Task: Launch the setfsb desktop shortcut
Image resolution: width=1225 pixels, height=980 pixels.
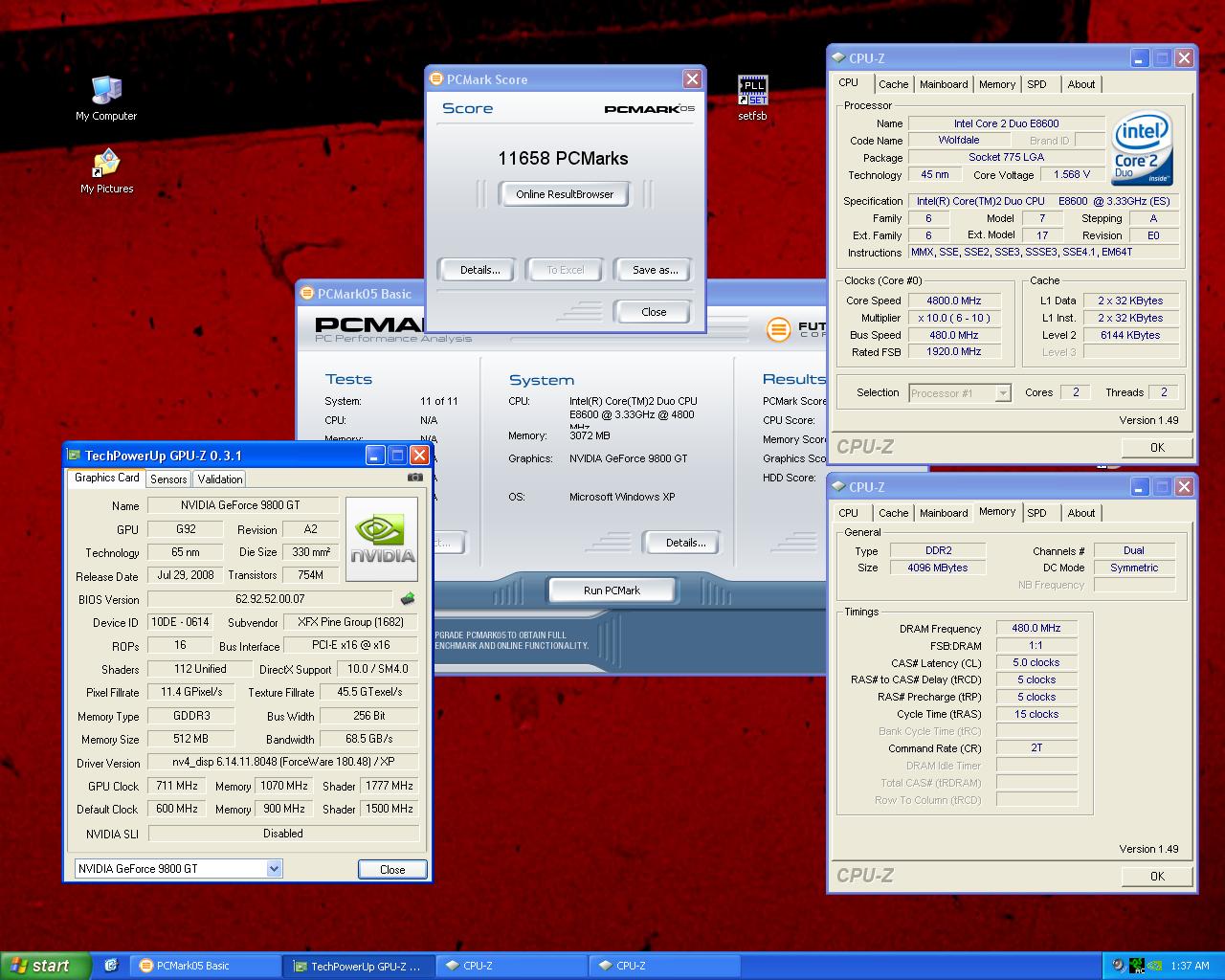Action: click(x=752, y=98)
